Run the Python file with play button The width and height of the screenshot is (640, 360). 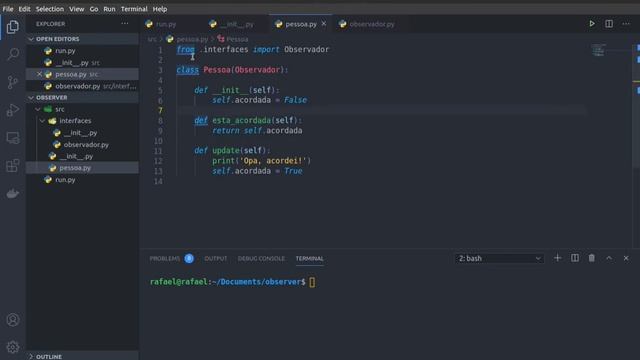592,24
